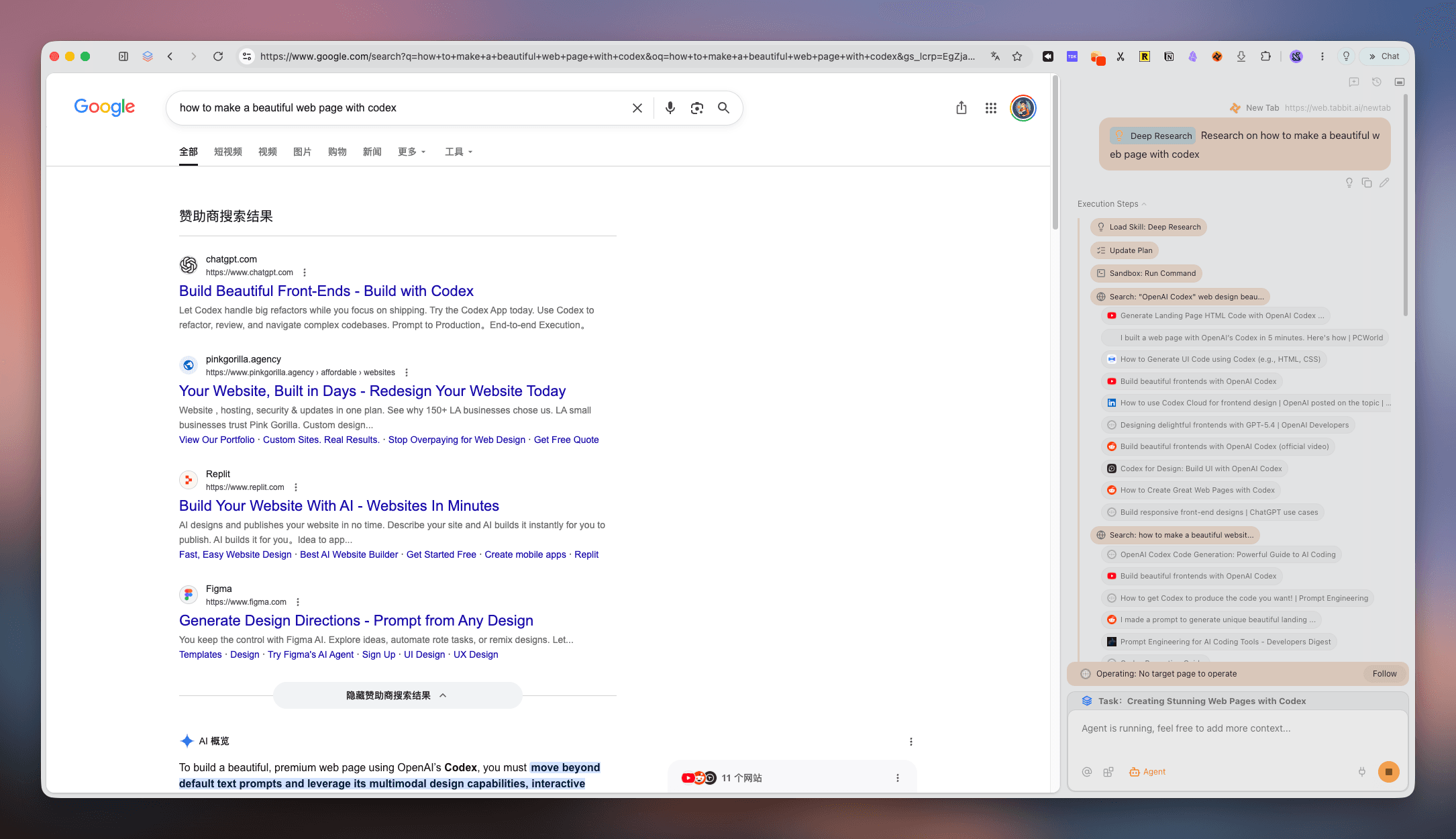
Task: Click the agent context text input
Action: (1237, 729)
